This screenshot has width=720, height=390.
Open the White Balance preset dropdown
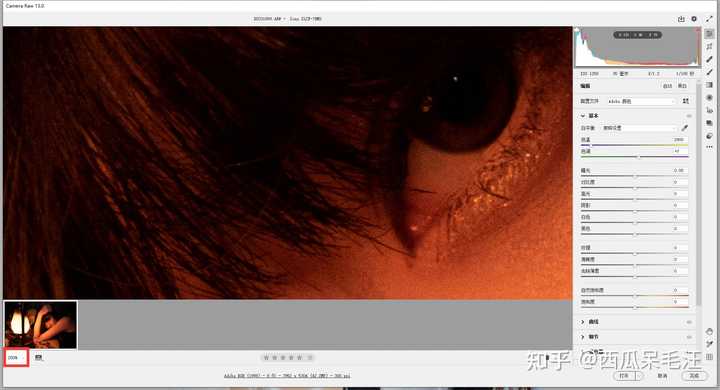coord(639,128)
